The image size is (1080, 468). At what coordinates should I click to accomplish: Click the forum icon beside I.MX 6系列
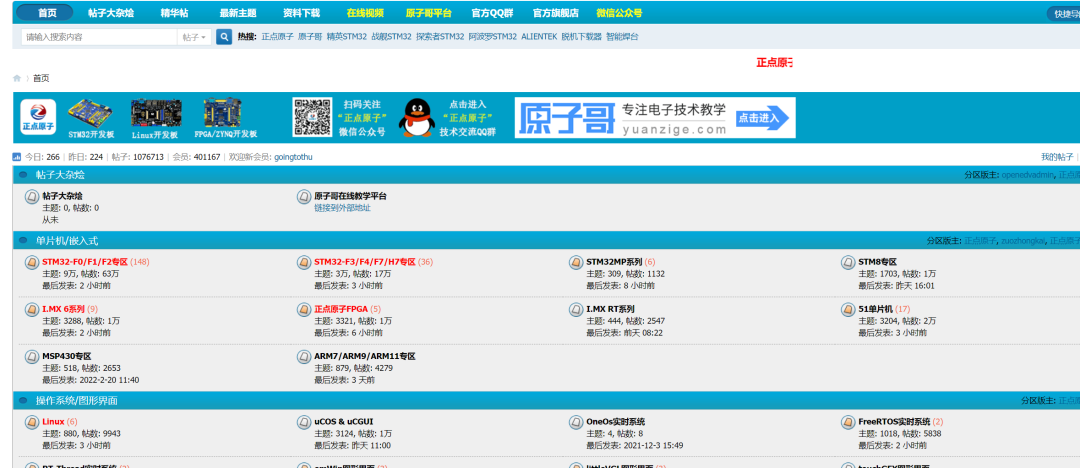pos(32,309)
